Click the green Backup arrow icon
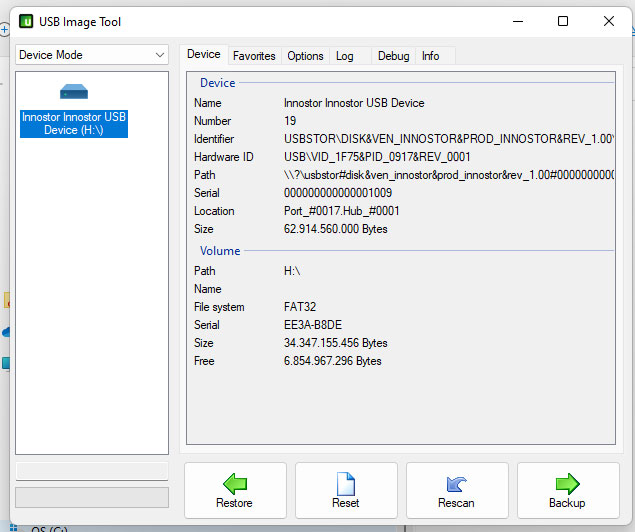 (x=567, y=483)
